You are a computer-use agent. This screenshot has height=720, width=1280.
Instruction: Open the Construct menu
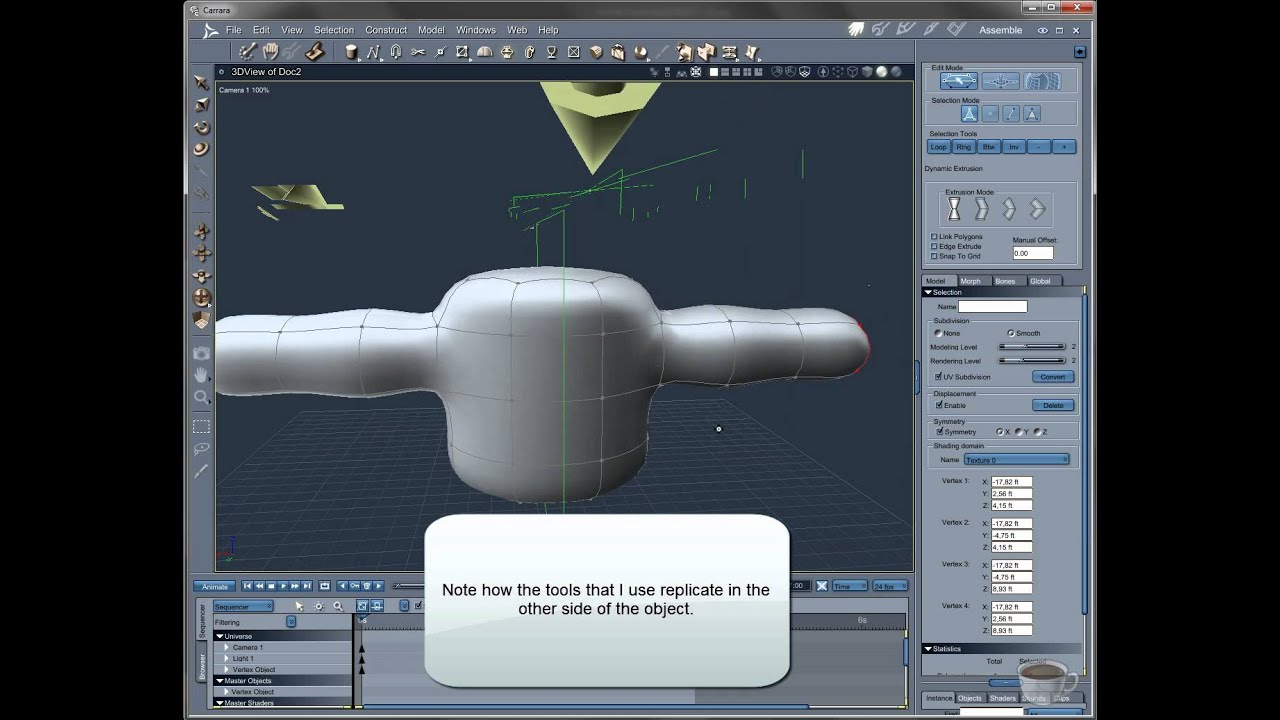click(x=386, y=30)
